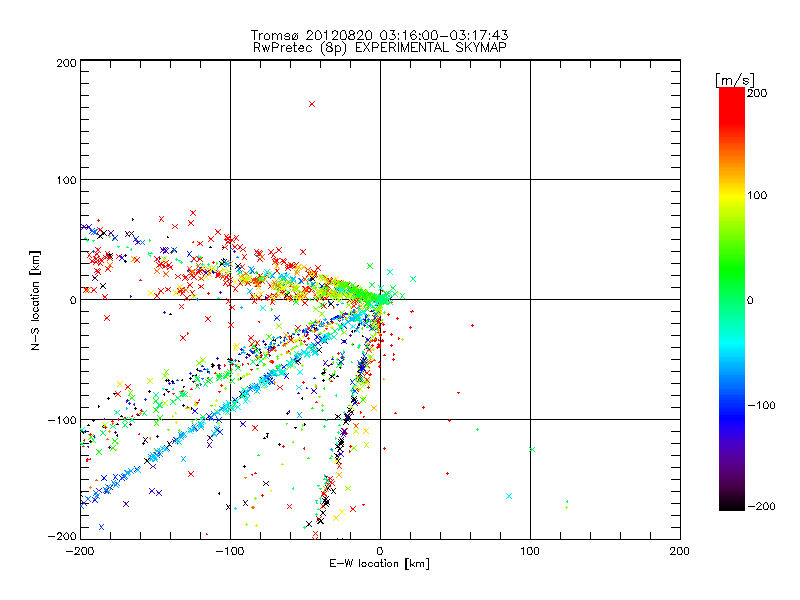Click the y-axis '200' tick label
Screen dimensions: 800x600
(x=66, y=63)
